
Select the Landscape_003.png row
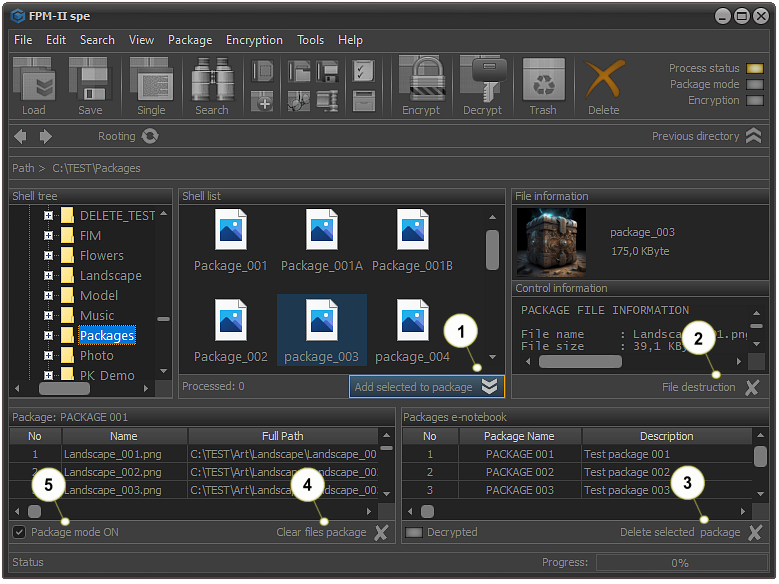point(194,490)
